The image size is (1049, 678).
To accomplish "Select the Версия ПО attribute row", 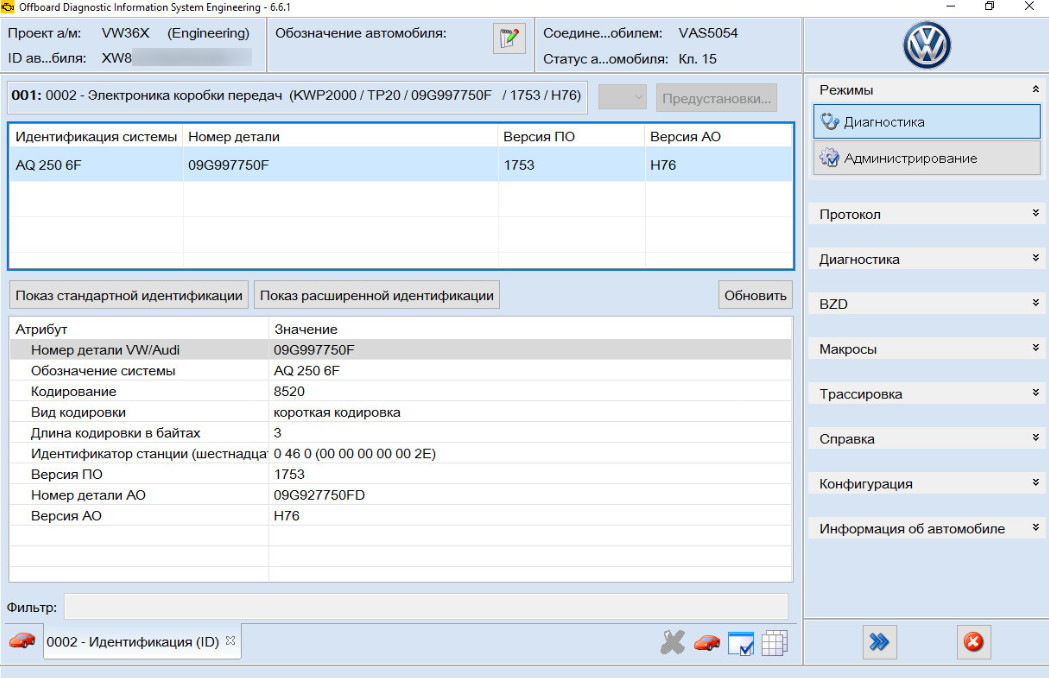I will tap(400, 475).
